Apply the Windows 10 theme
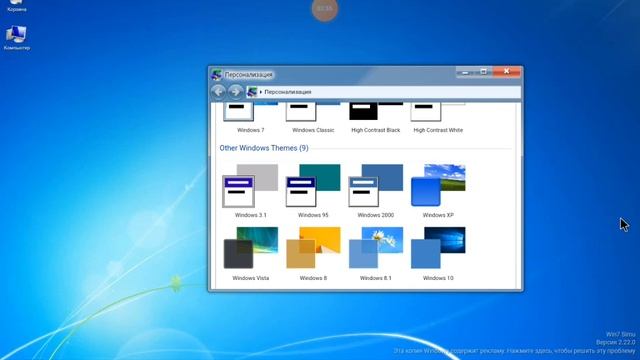This screenshot has height=360, width=640. (x=438, y=253)
